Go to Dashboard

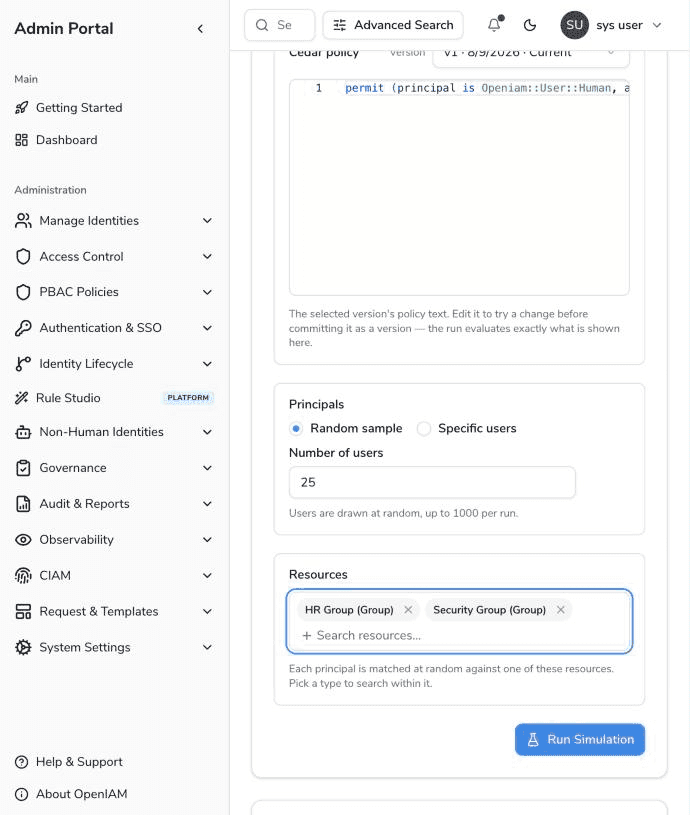[67, 140]
